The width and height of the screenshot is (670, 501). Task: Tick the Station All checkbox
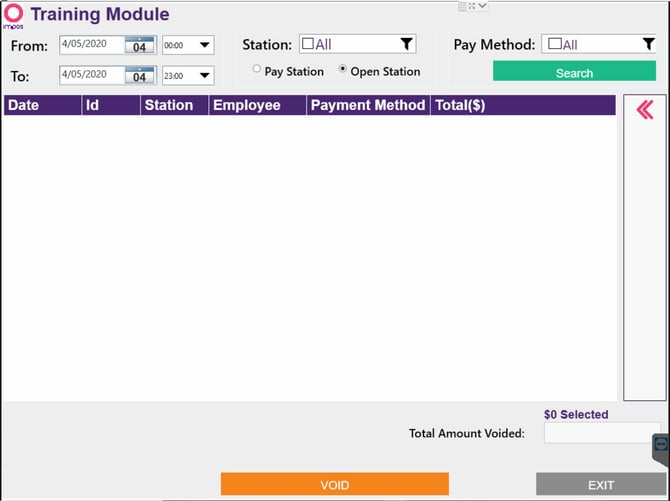(x=308, y=44)
